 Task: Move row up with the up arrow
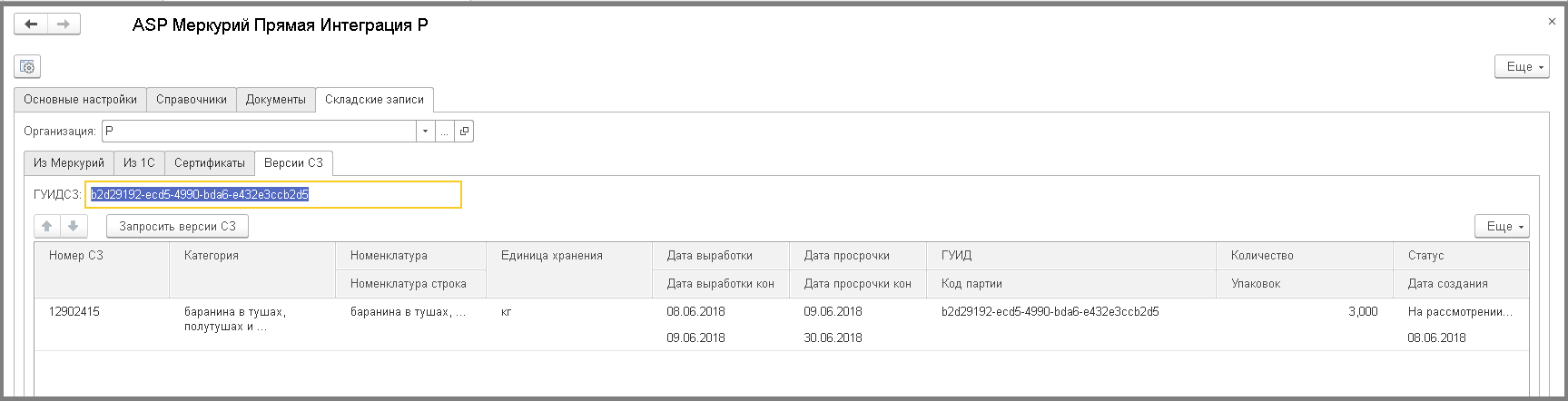(47, 226)
